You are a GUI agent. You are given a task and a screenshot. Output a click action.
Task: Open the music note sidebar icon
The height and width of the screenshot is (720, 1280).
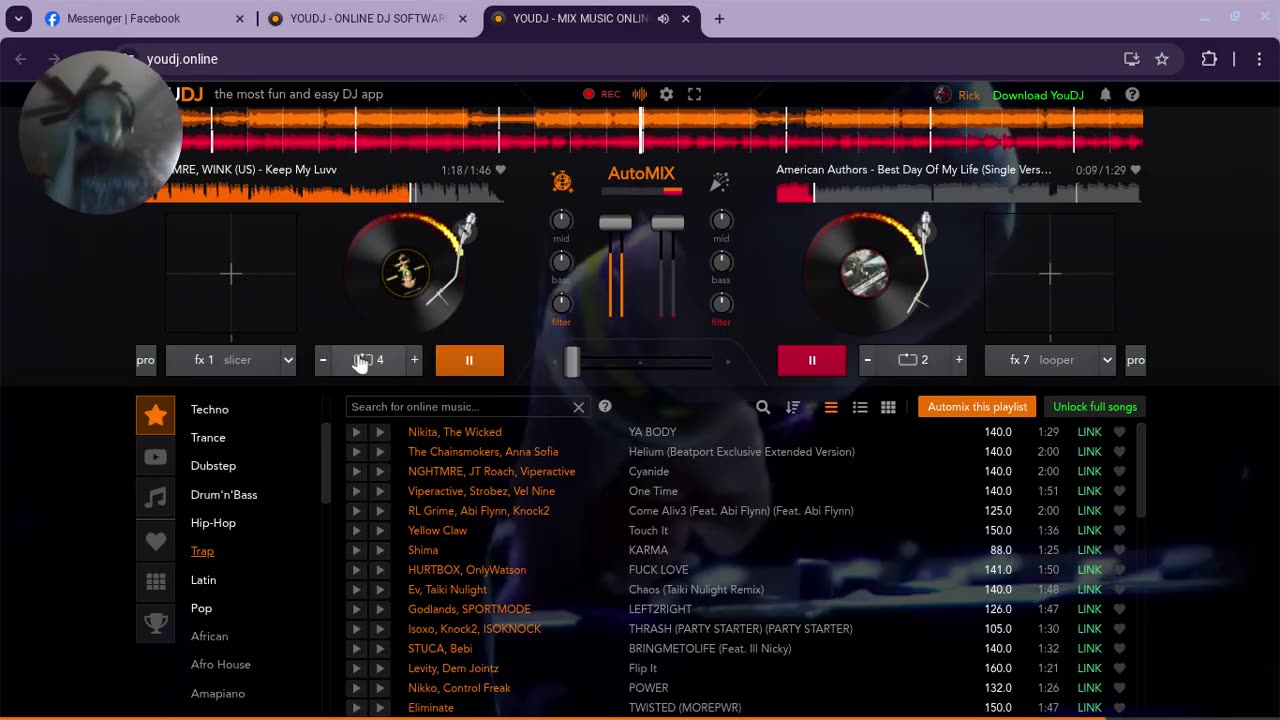coord(155,498)
